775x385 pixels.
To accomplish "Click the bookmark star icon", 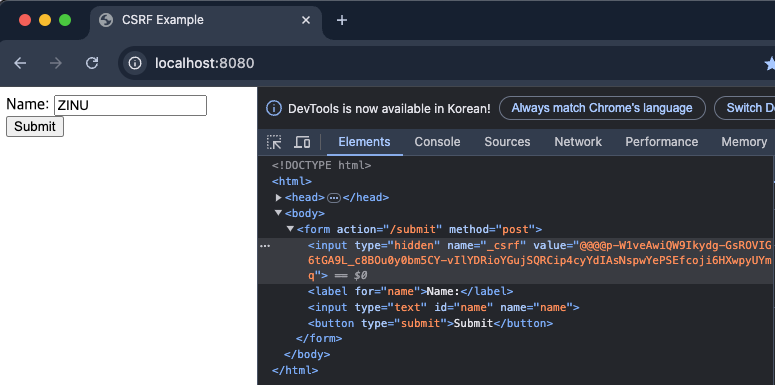I will point(770,63).
